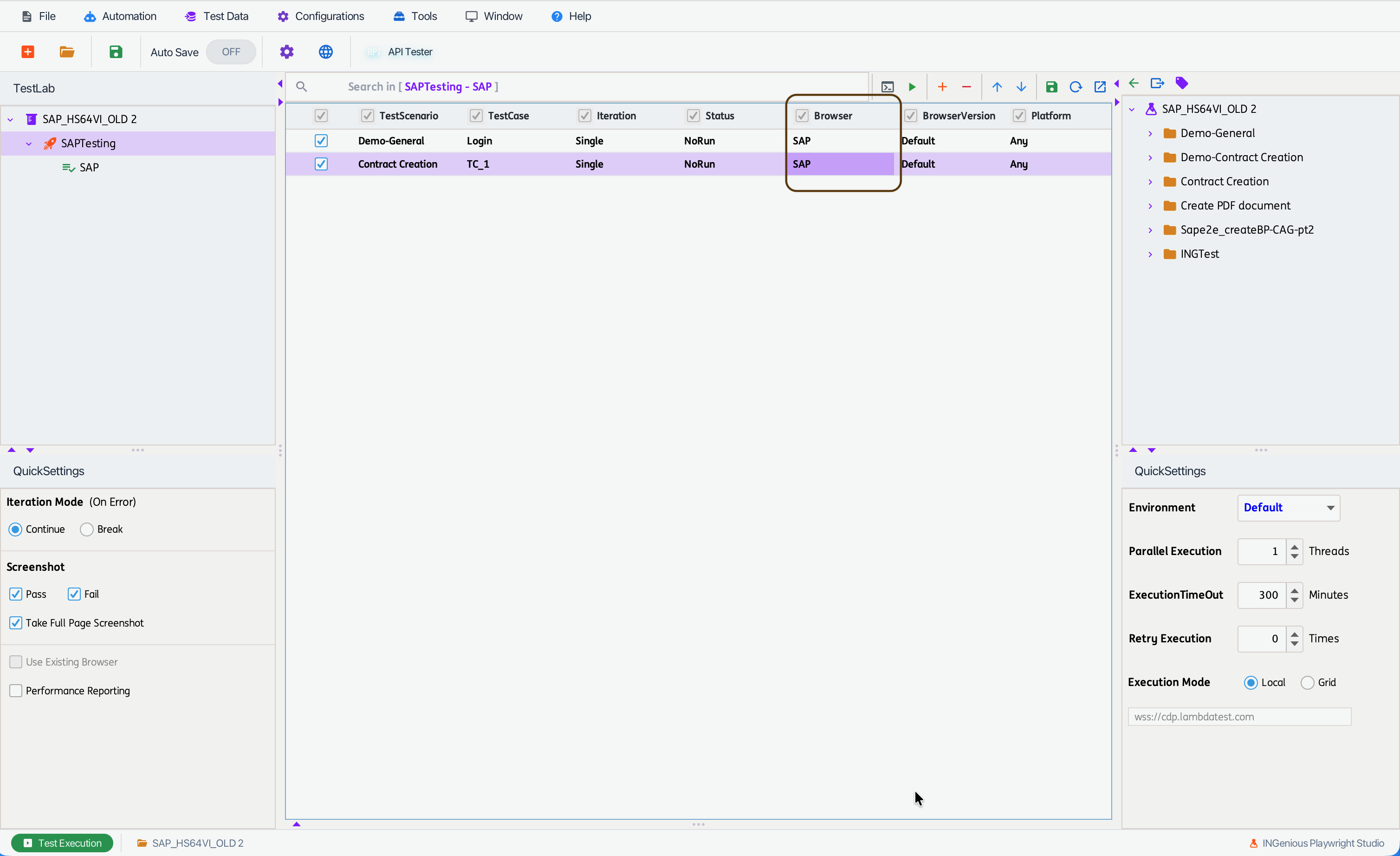Open the API Tester

pyautogui.click(x=400, y=52)
